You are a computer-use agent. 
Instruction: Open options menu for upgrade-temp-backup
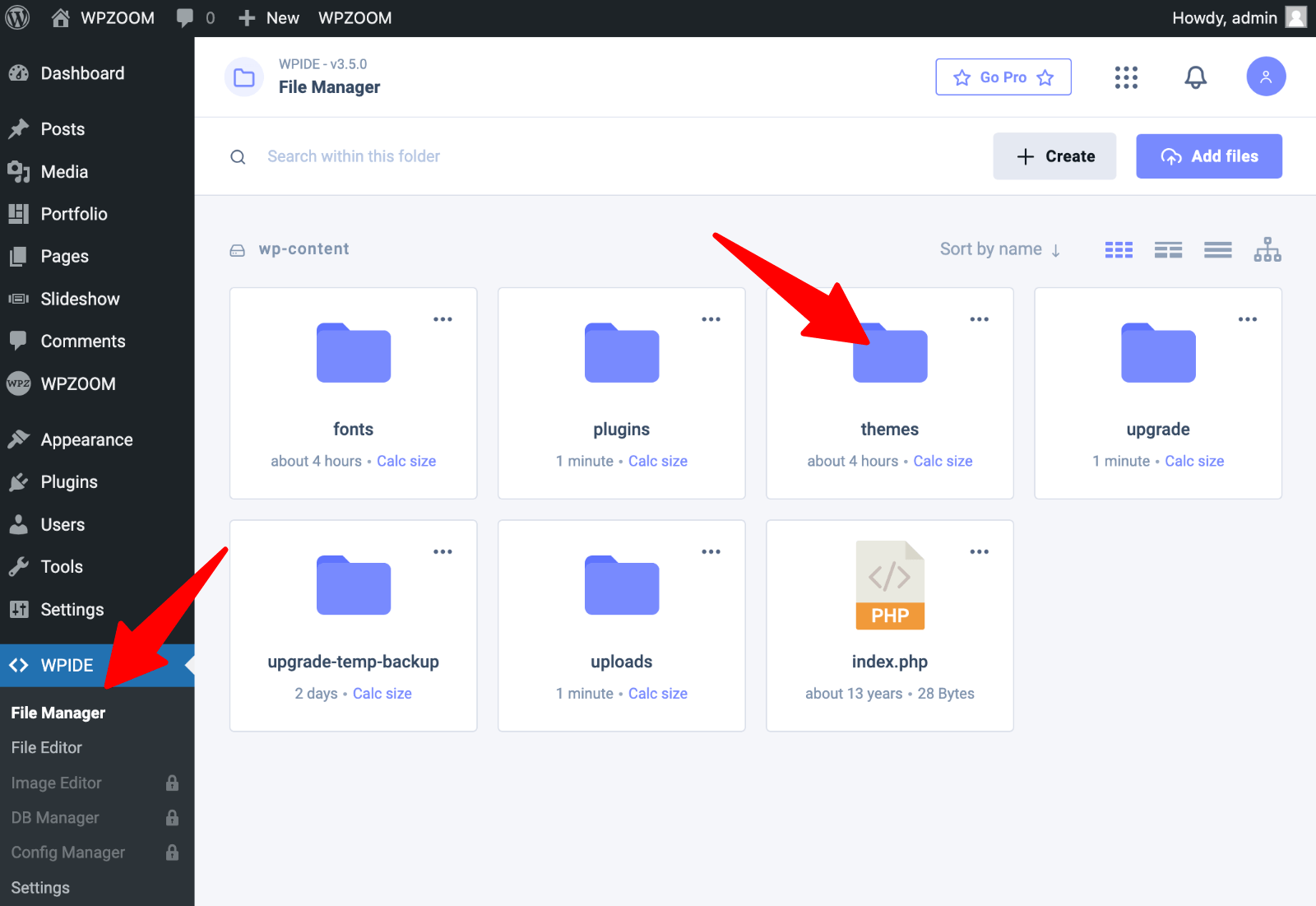443,552
